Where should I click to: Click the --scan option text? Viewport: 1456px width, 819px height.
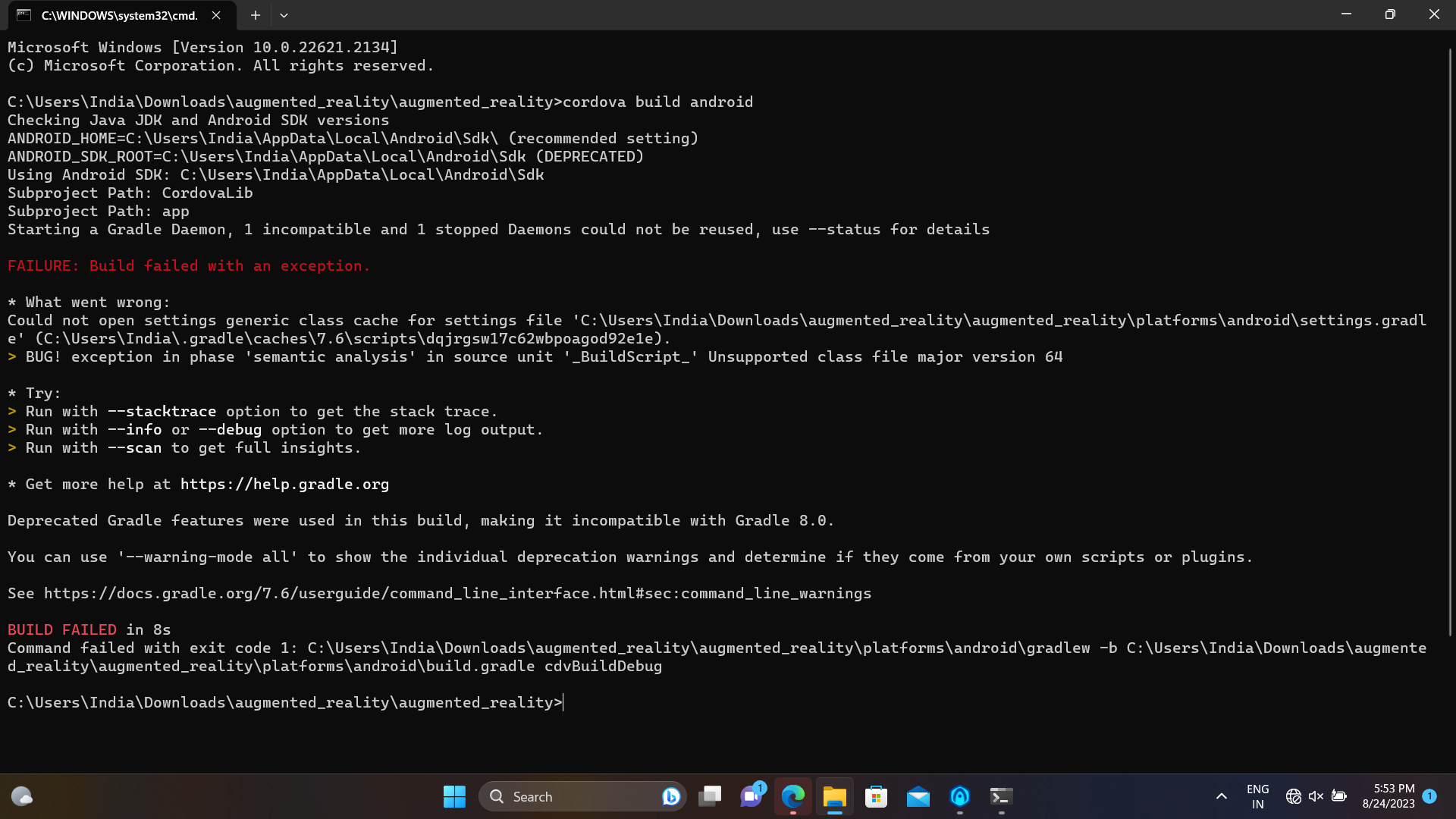tap(134, 448)
